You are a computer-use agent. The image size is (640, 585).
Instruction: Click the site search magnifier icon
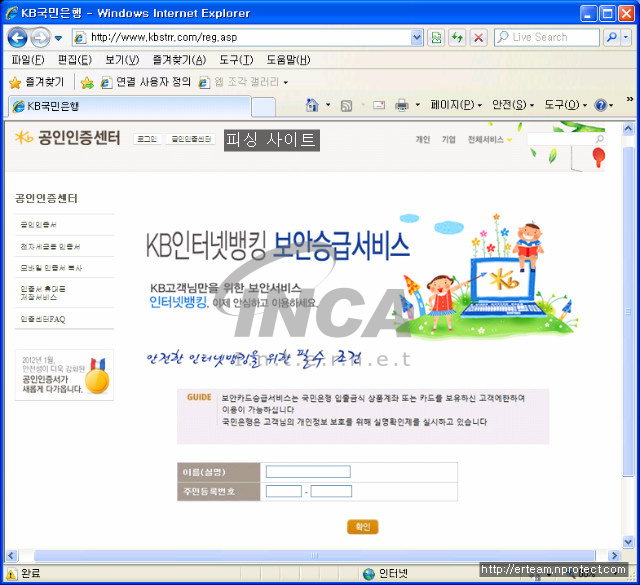pos(600,139)
